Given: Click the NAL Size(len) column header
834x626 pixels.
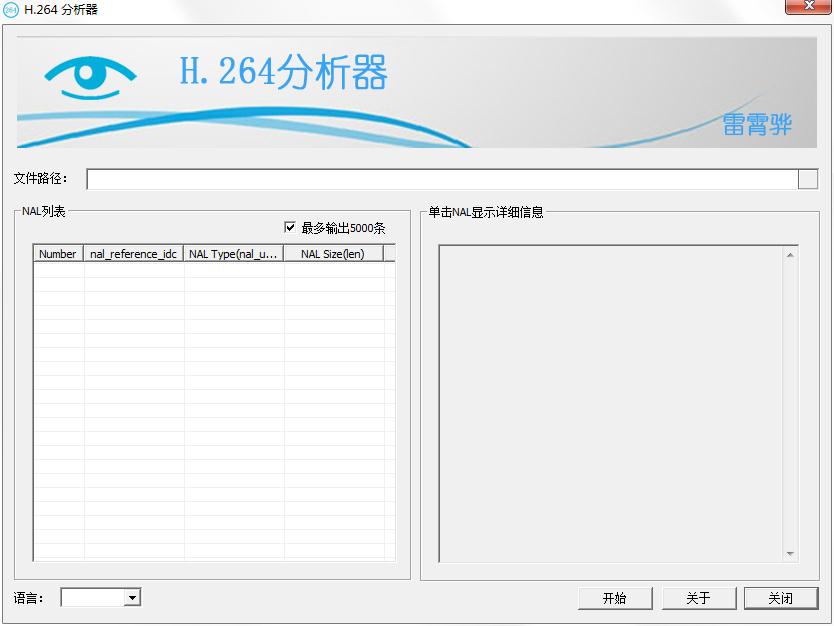Looking at the screenshot, I should pyautogui.click(x=334, y=253).
